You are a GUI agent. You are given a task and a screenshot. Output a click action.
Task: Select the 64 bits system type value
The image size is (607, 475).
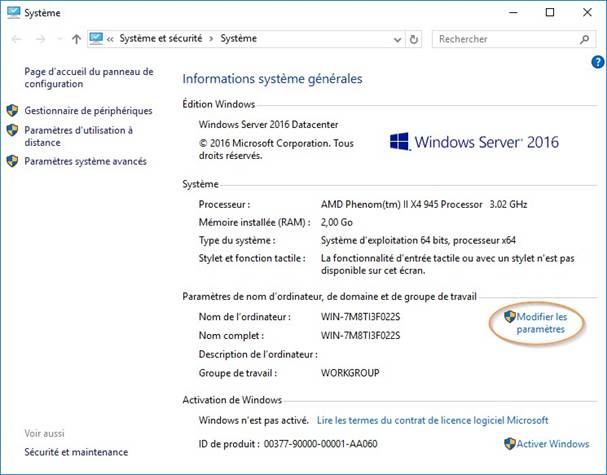tap(418, 240)
